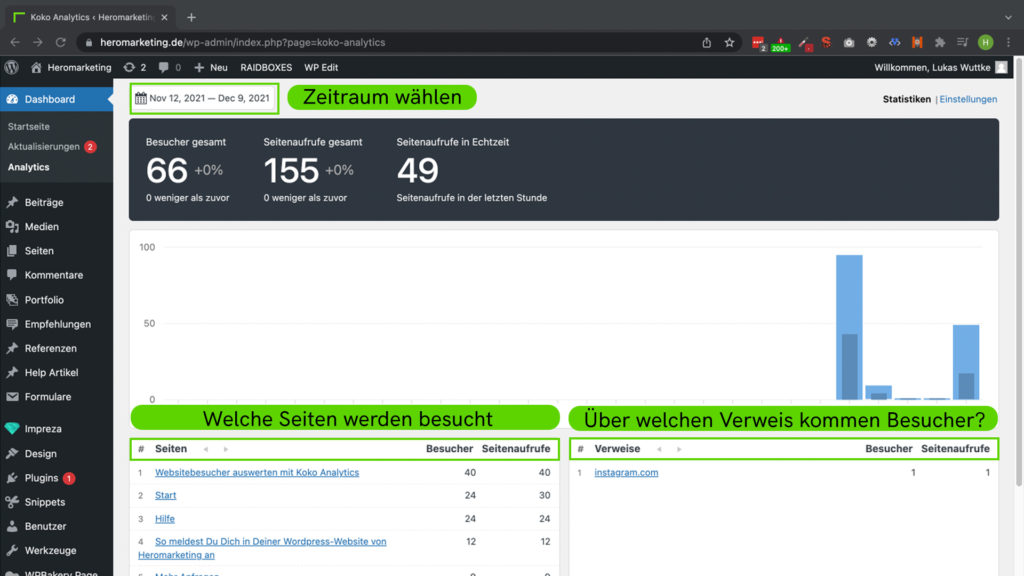Screen dimensions: 1024x576
Task: Click the Werkzeuge wrench icon
Action: click(12, 551)
